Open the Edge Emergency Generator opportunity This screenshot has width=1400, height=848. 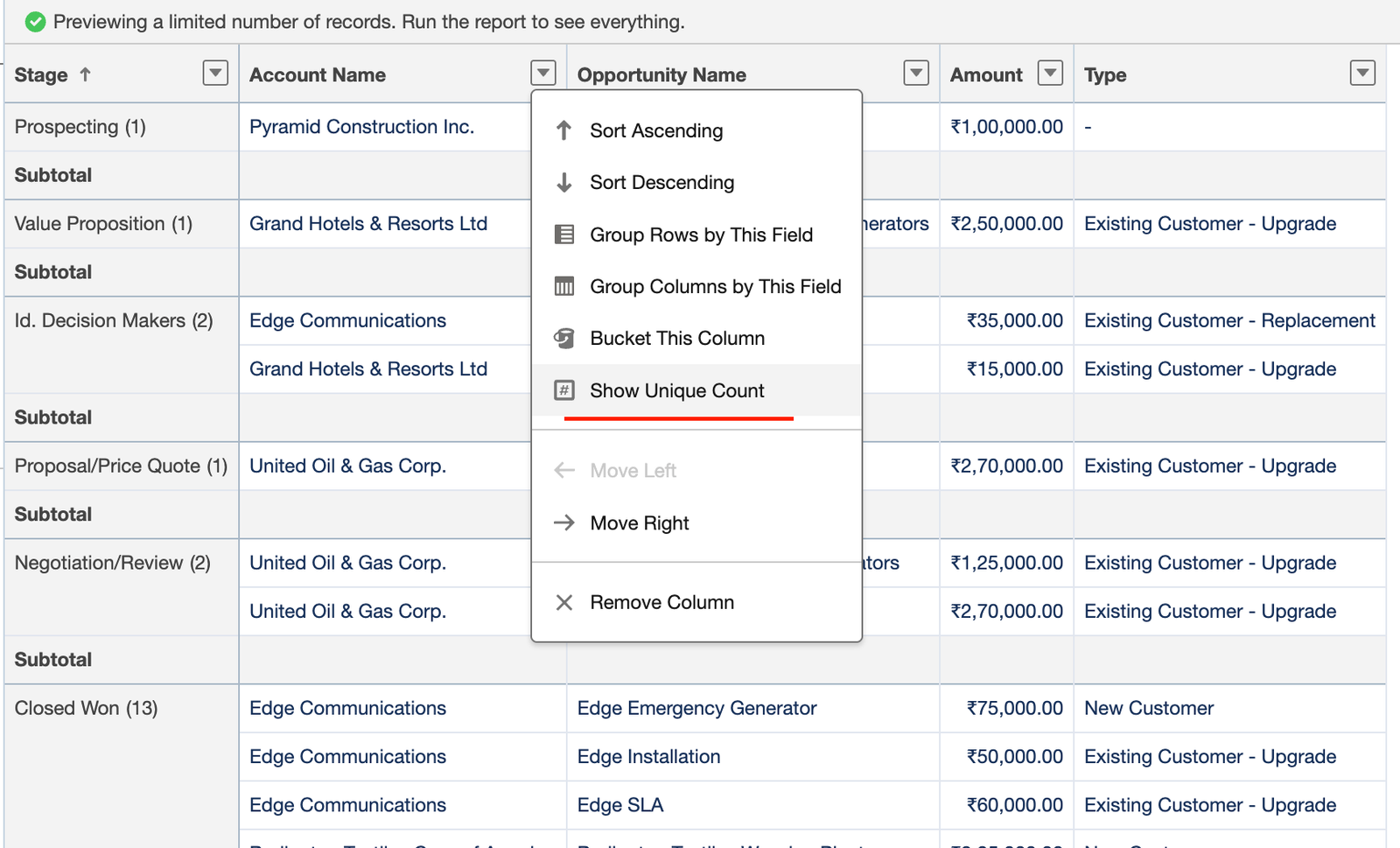[696, 708]
